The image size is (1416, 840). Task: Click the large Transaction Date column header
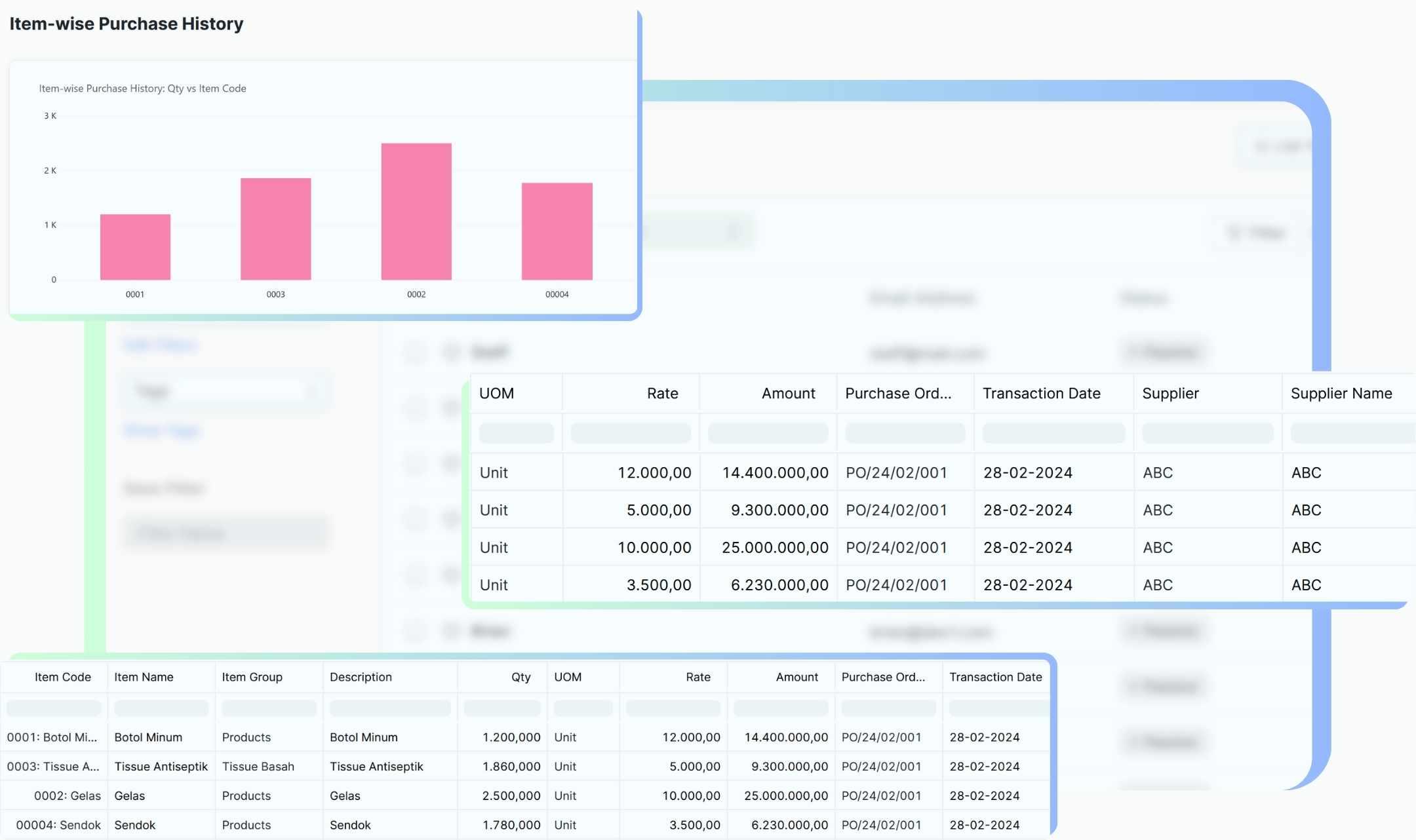(1041, 393)
